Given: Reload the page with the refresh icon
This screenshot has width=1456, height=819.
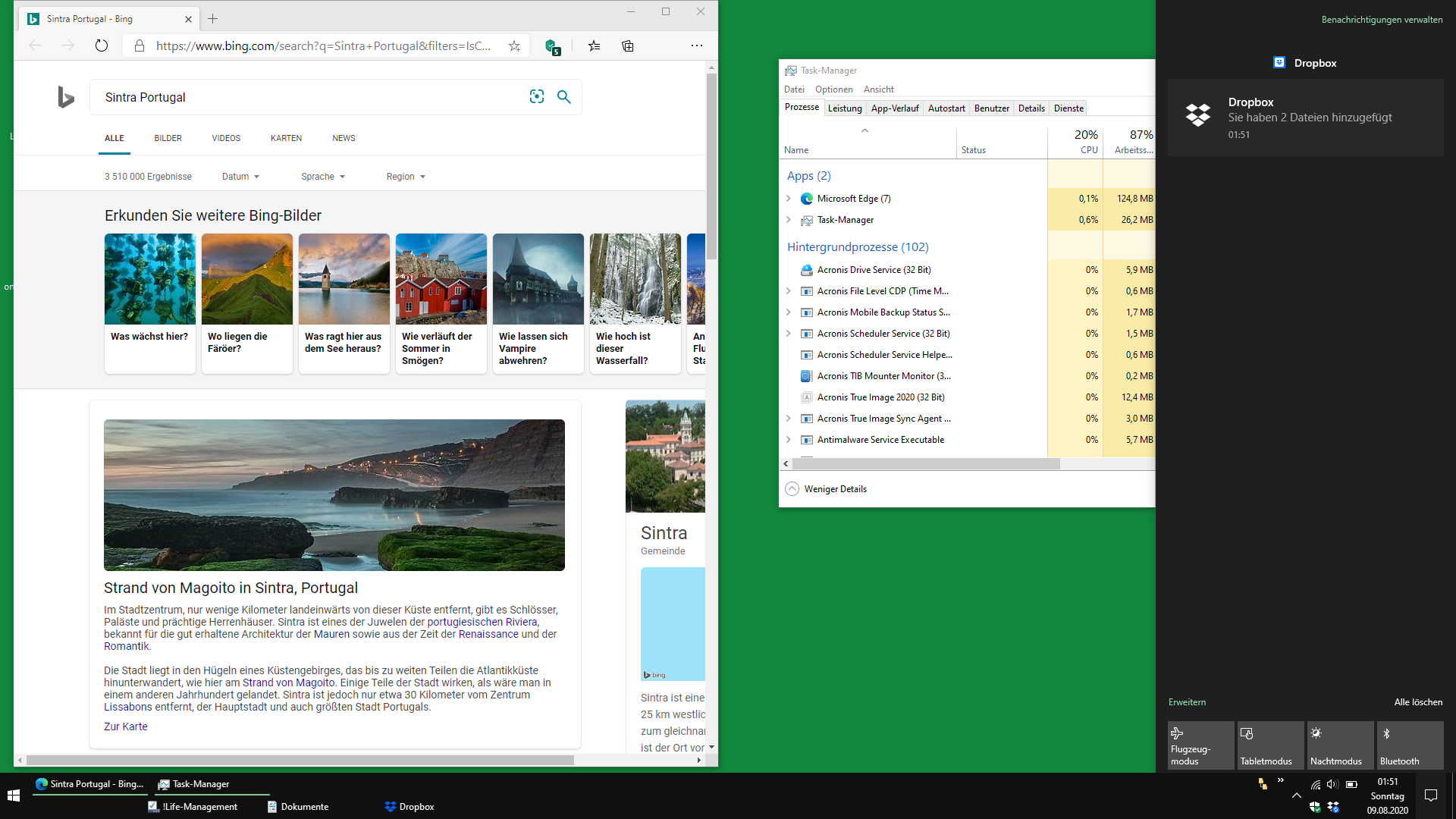Looking at the screenshot, I should (x=102, y=45).
